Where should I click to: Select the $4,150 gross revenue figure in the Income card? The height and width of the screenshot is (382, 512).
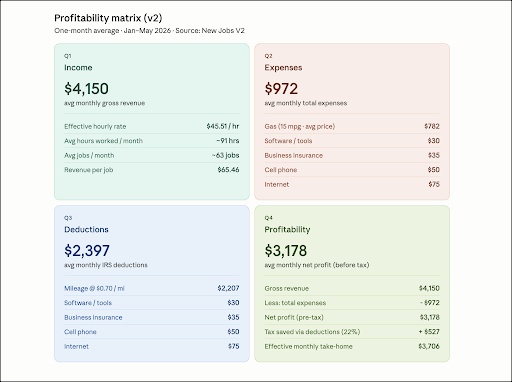(86, 88)
